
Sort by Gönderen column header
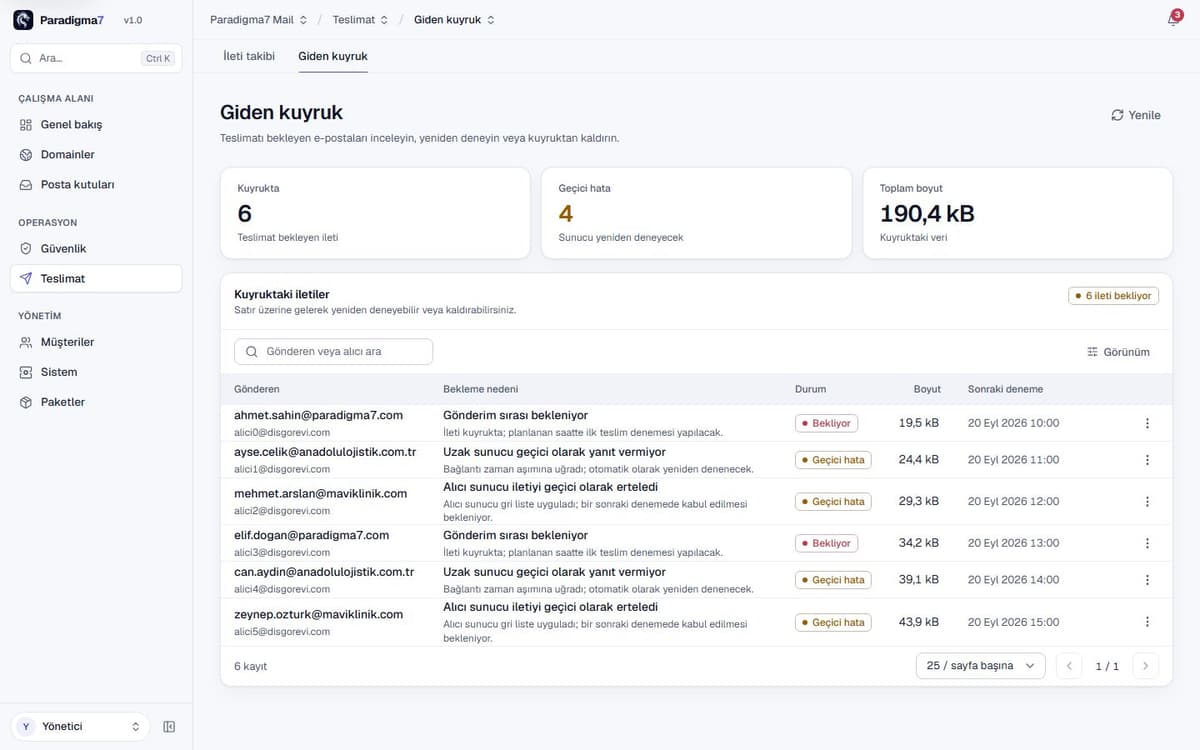click(x=257, y=389)
